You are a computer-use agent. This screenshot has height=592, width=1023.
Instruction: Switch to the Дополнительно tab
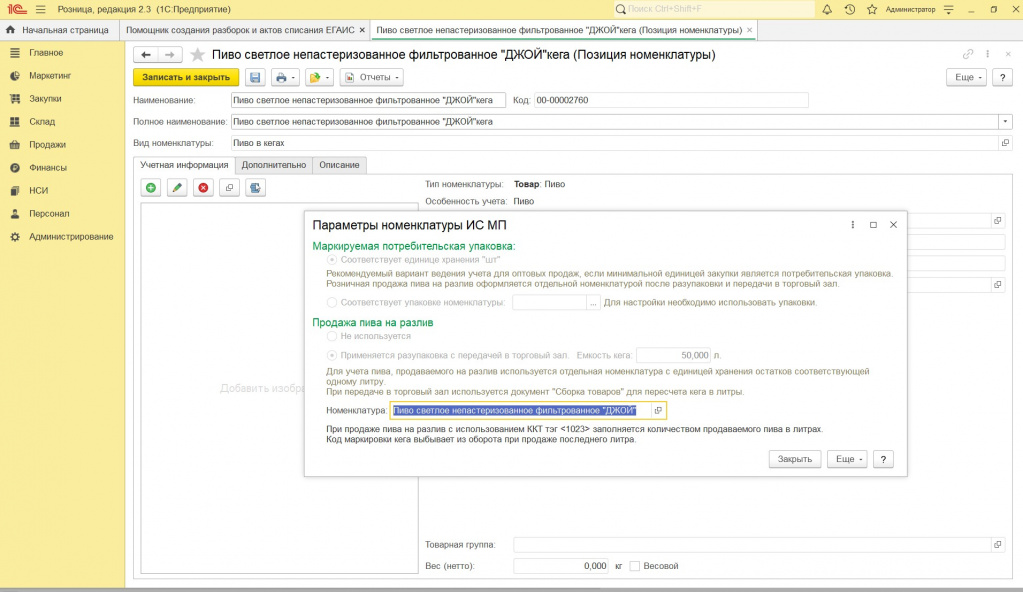(273, 164)
